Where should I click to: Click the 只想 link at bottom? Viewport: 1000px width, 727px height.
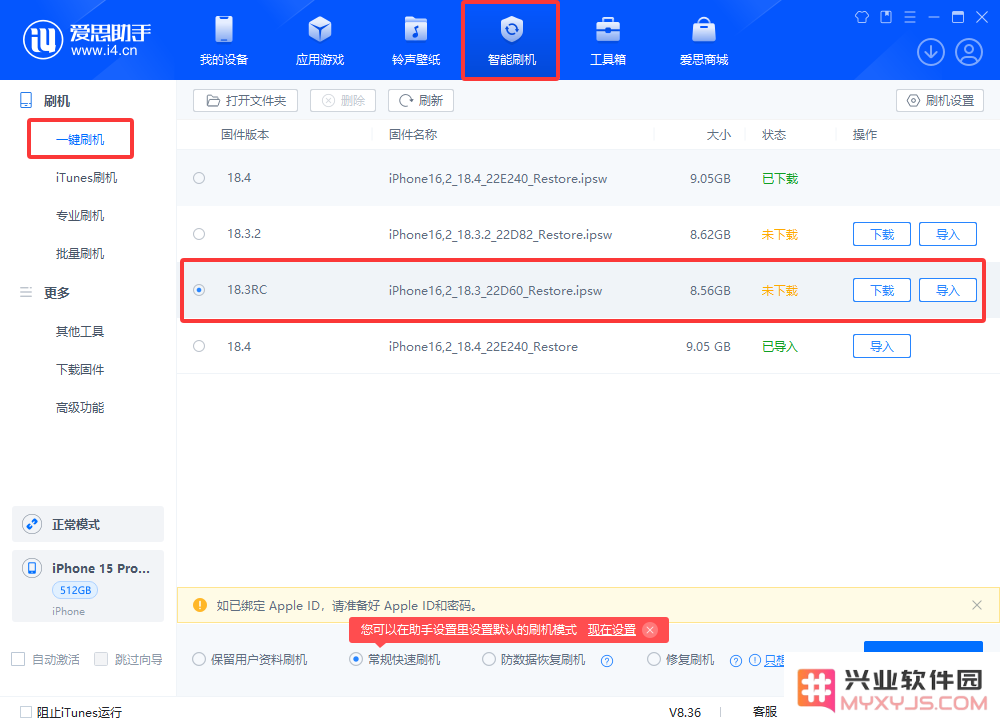(x=774, y=661)
